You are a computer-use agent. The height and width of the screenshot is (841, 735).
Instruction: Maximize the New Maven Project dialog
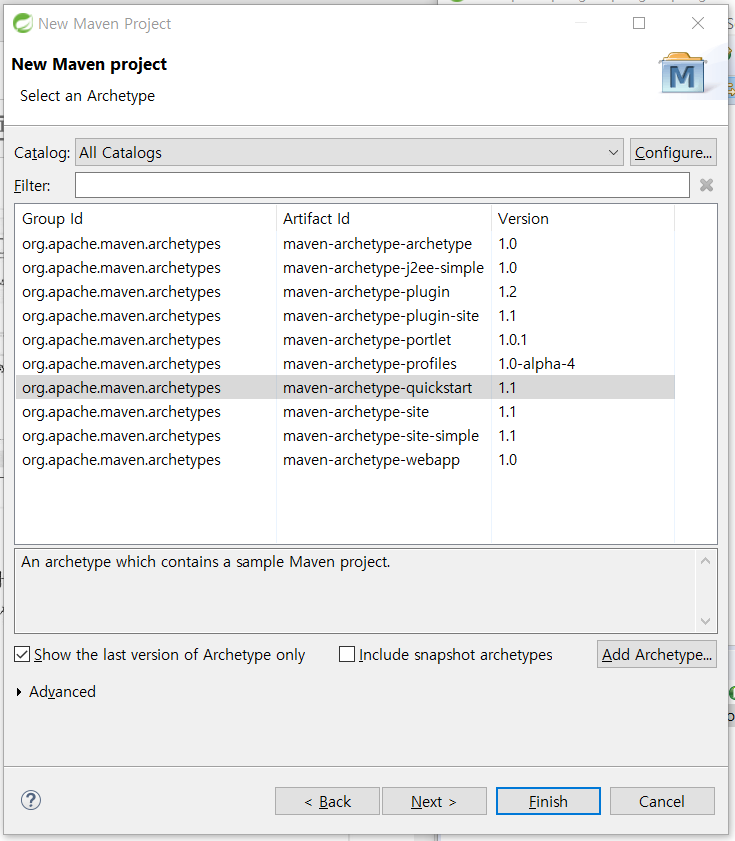(639, 23)
